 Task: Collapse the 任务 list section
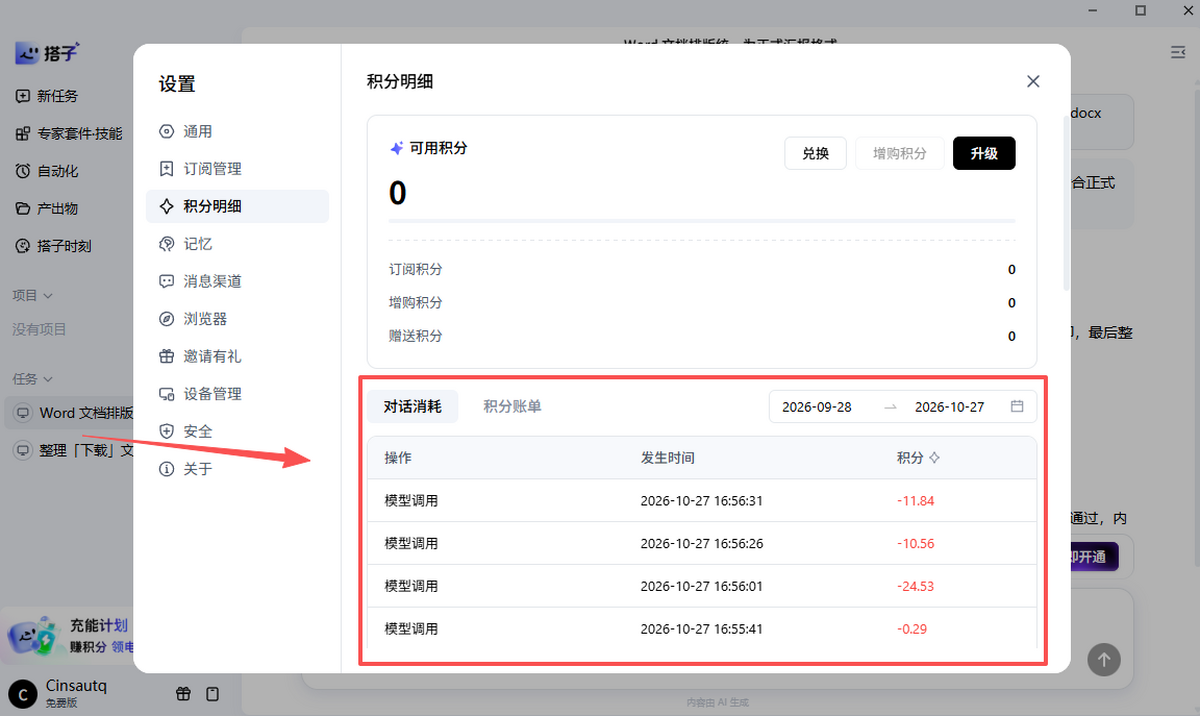pyautogui.click(x=33, y=379)
